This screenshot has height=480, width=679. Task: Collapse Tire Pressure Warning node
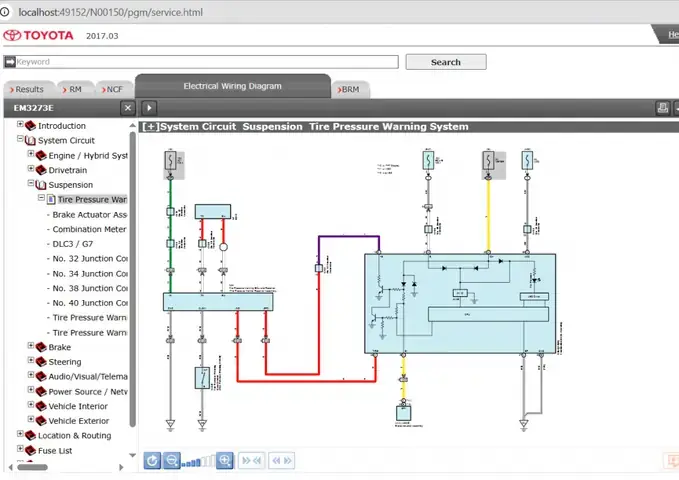click(41, 198)
